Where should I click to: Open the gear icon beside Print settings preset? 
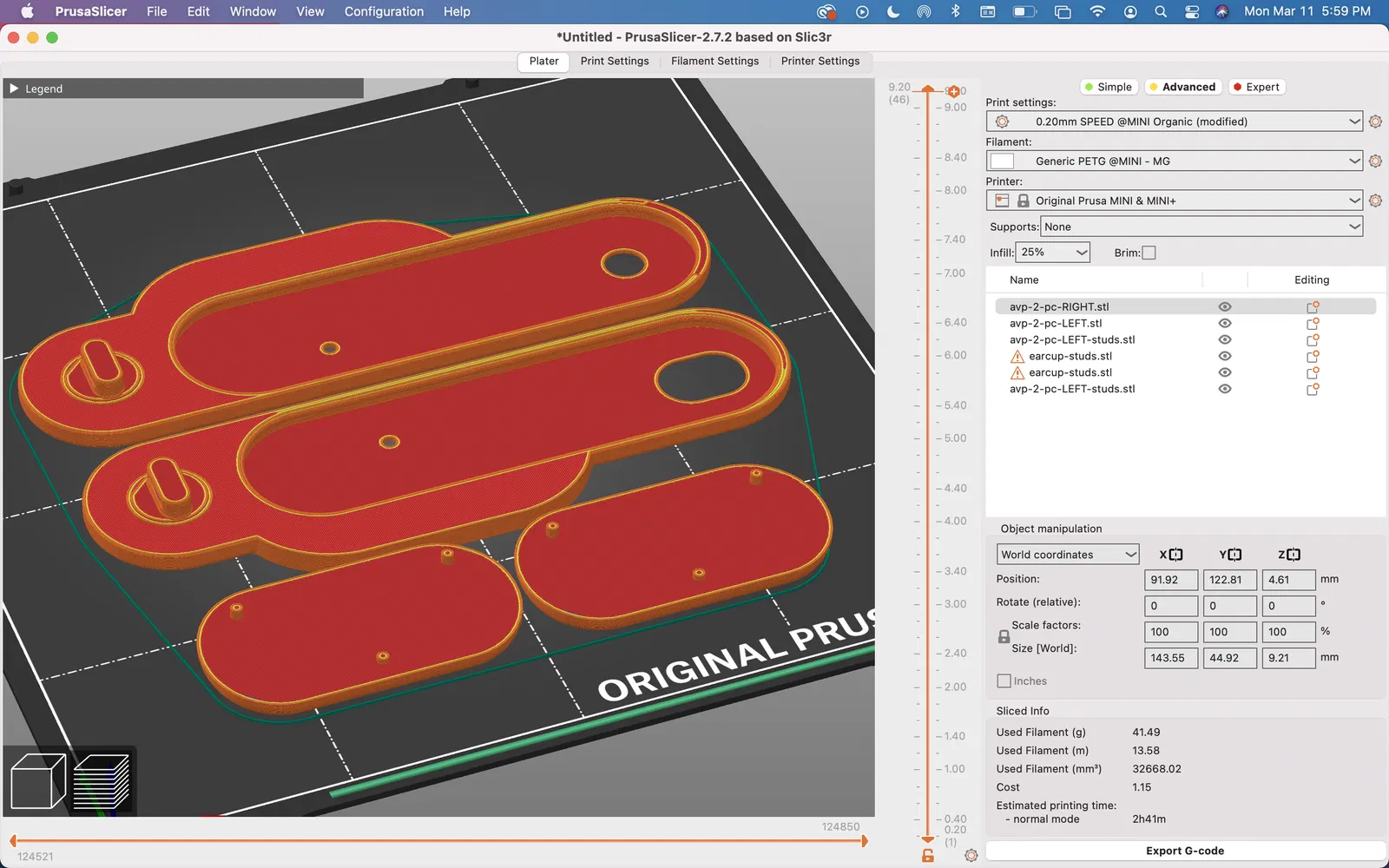[1375, 122]
